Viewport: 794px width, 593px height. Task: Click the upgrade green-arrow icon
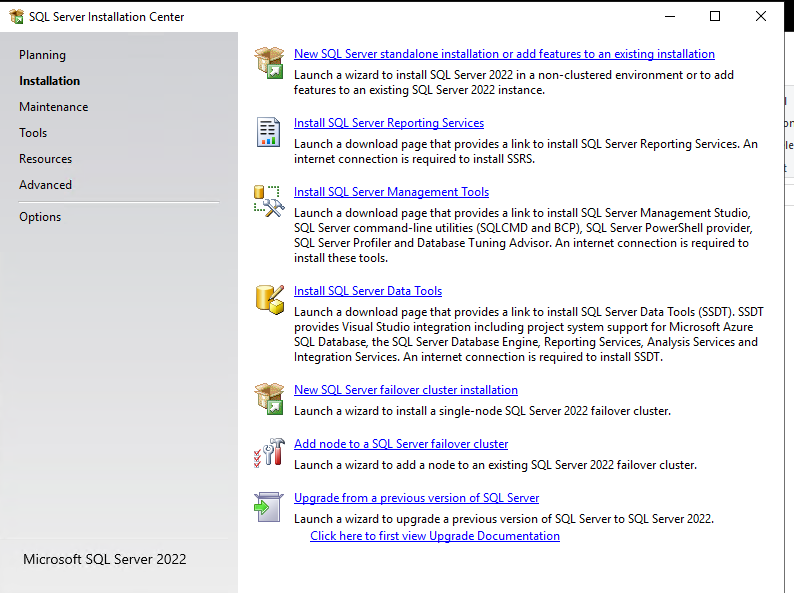pos(268,506)
